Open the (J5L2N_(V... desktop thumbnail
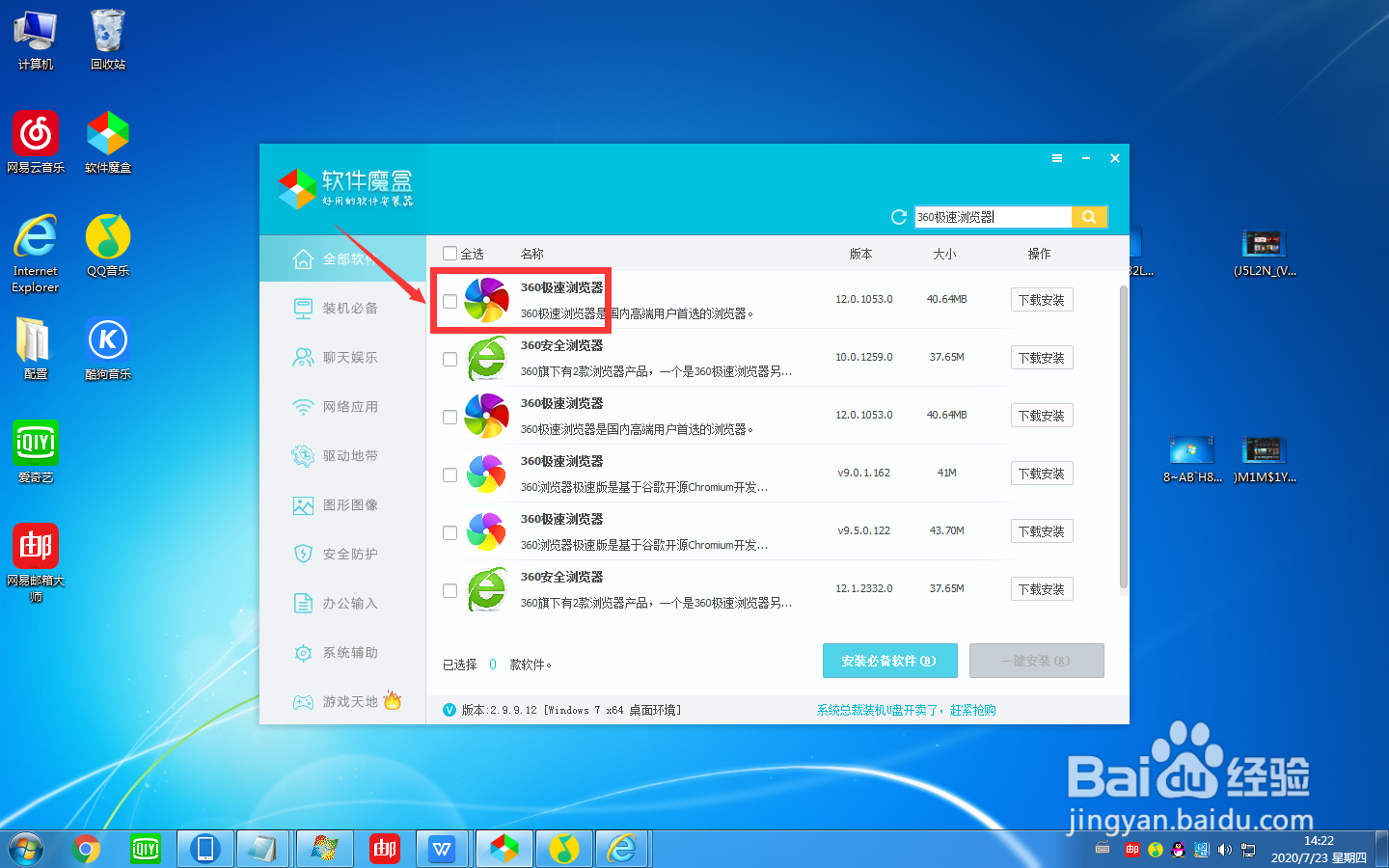This screenshot has height=868, width=1389. (x=1265, y=254)
